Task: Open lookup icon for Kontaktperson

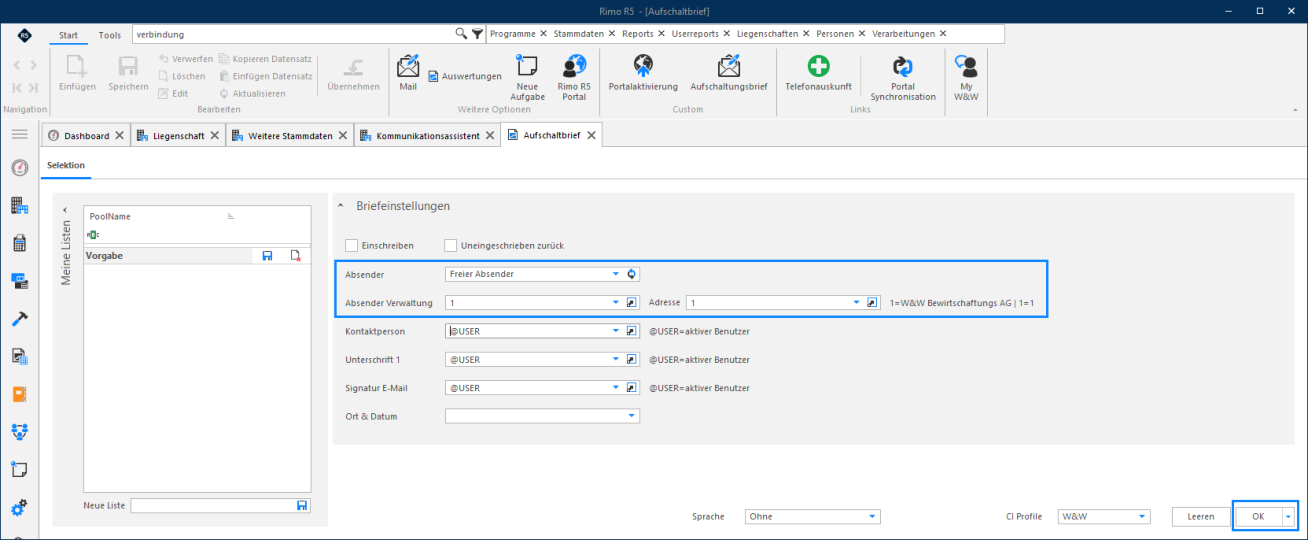Action: (632, 331)
